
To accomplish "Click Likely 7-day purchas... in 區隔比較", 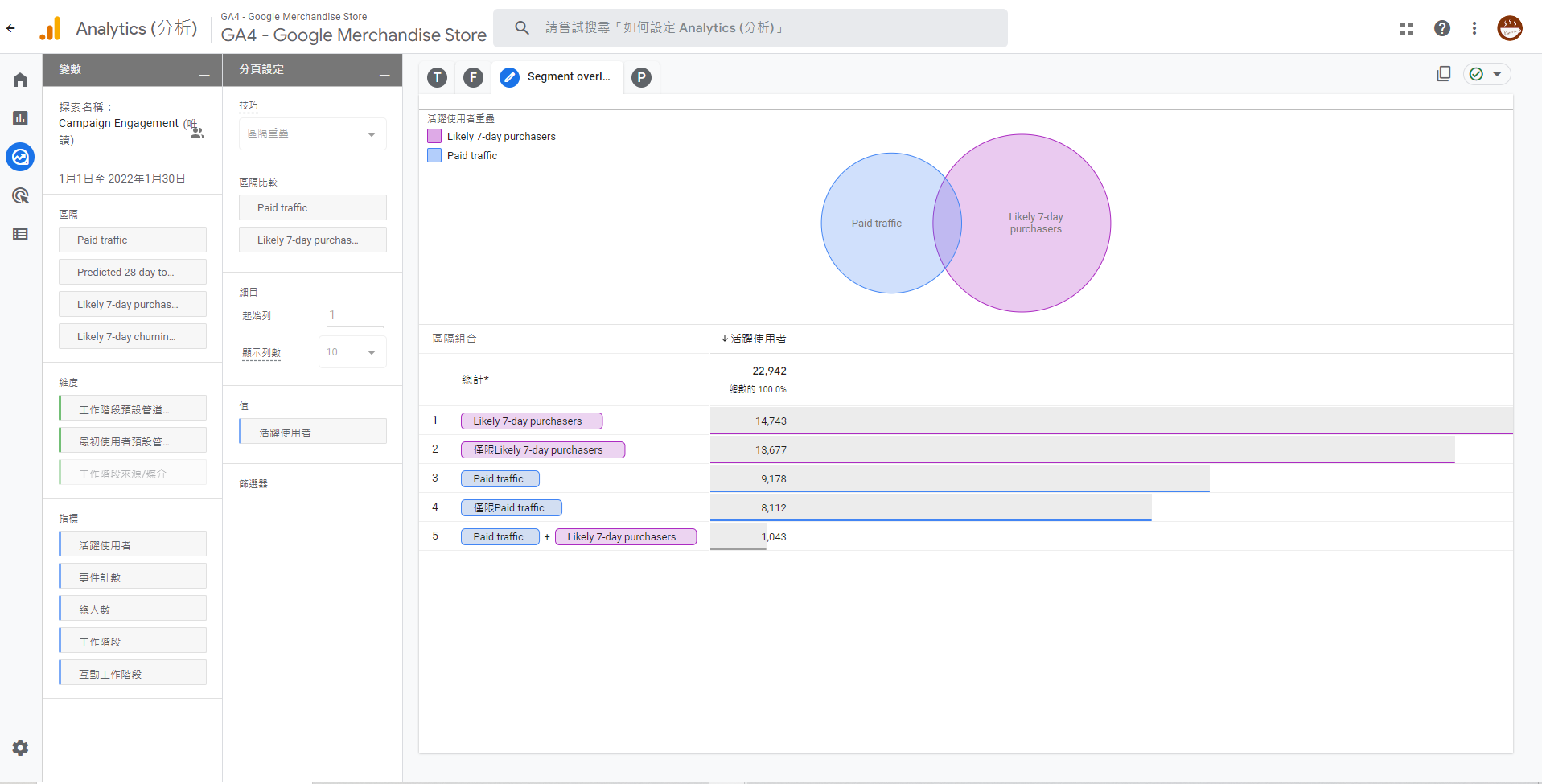I will (313, 240).
